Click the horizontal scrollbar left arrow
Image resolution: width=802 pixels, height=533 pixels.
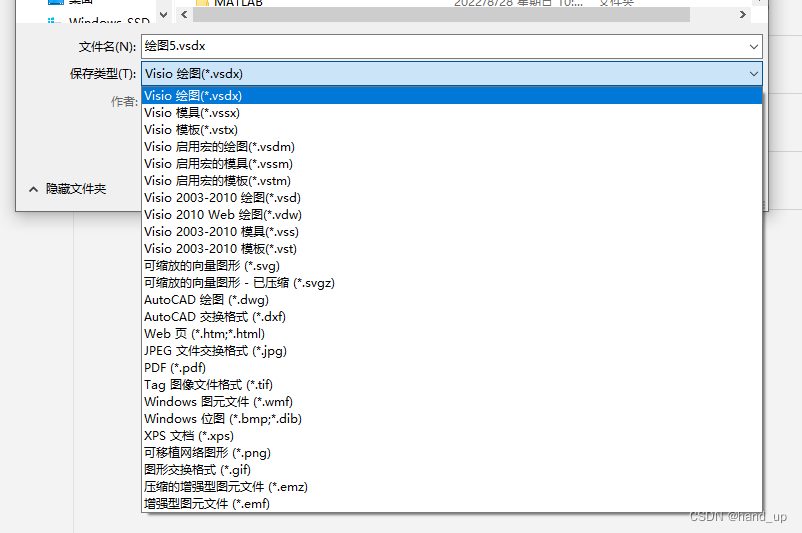point(184,15)
